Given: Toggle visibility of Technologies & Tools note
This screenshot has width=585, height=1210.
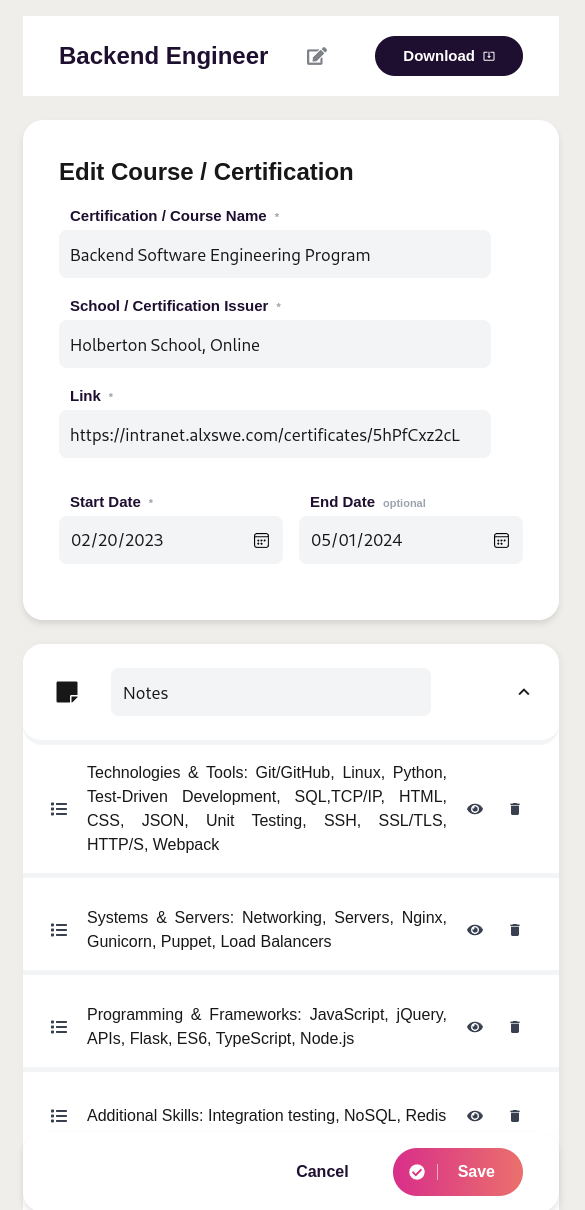Looking at the screenshot, I should (x=475, y=809).
